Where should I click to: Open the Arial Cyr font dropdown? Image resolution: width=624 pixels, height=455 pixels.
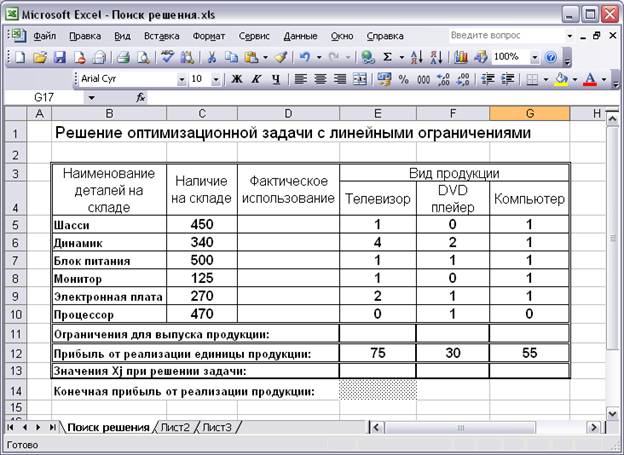181,80
